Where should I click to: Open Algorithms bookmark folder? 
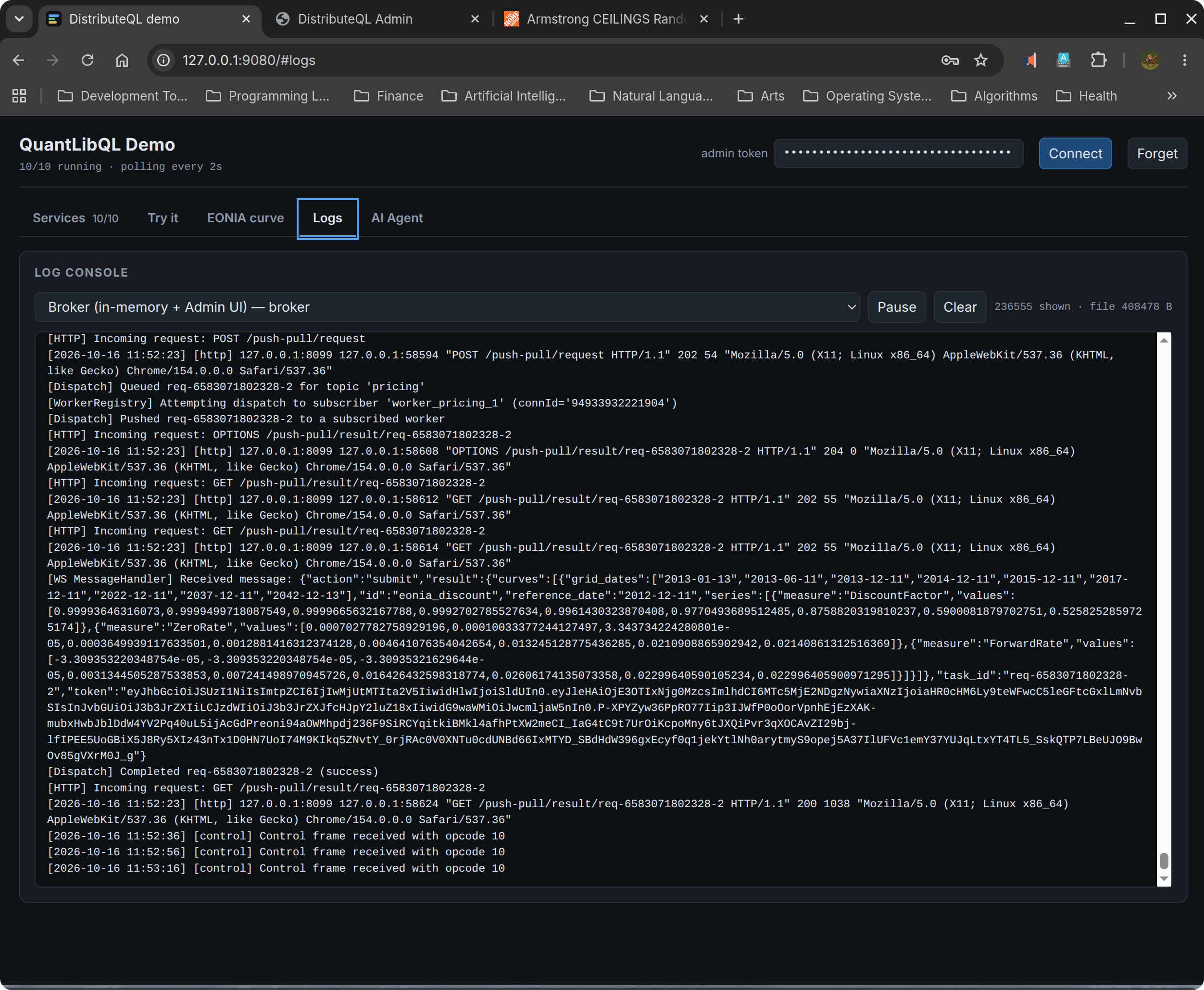click(994, 96)
